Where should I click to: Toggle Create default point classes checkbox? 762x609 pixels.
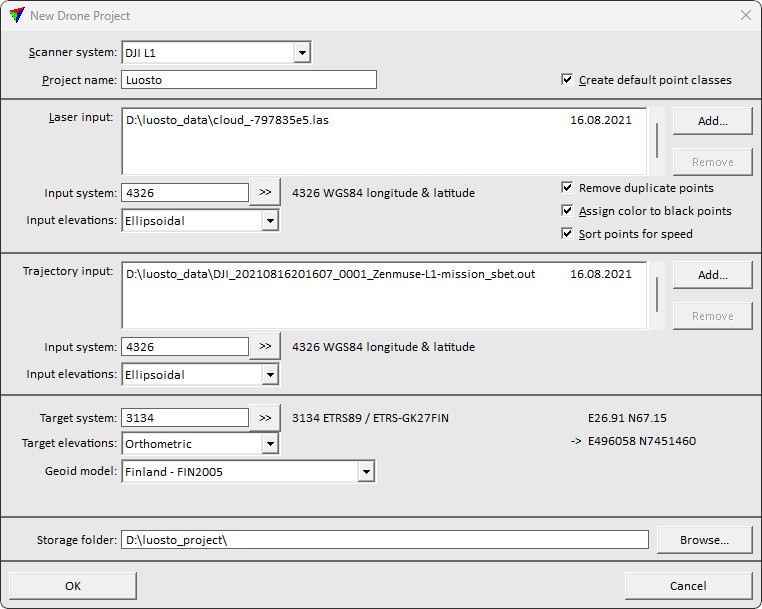(x=568, y=80)
